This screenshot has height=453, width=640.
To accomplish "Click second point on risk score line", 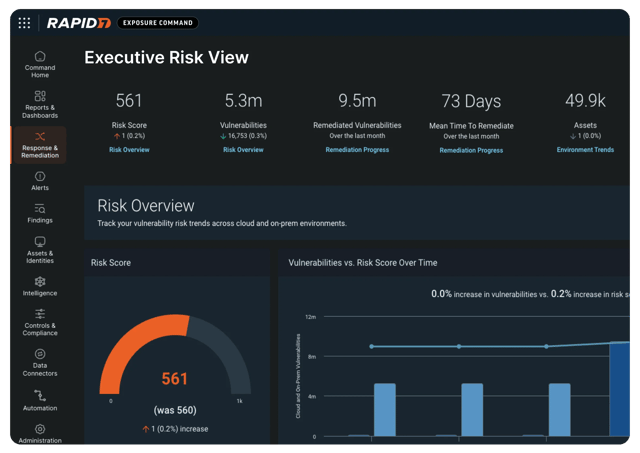I will pos(459,346).
